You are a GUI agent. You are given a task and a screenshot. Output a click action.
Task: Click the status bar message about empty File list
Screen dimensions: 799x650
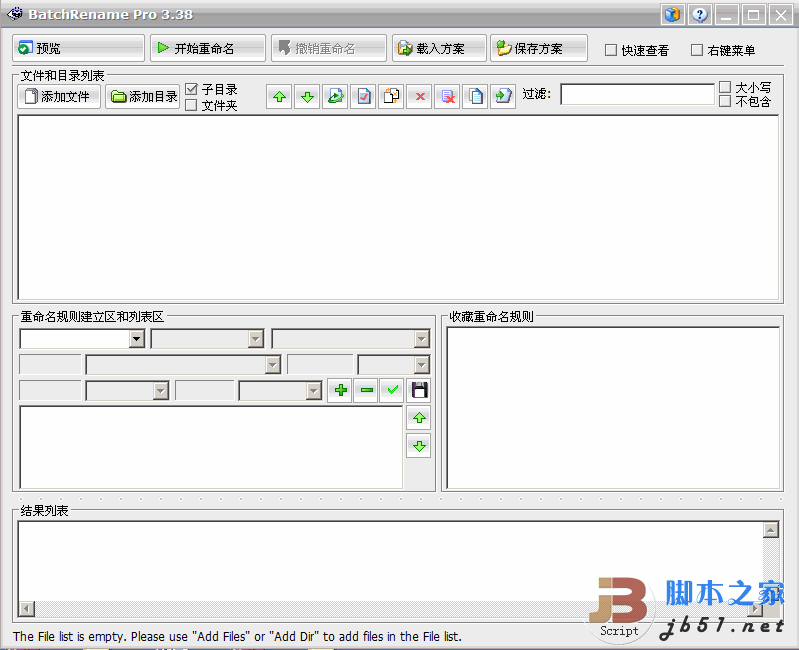click(237, 636)
